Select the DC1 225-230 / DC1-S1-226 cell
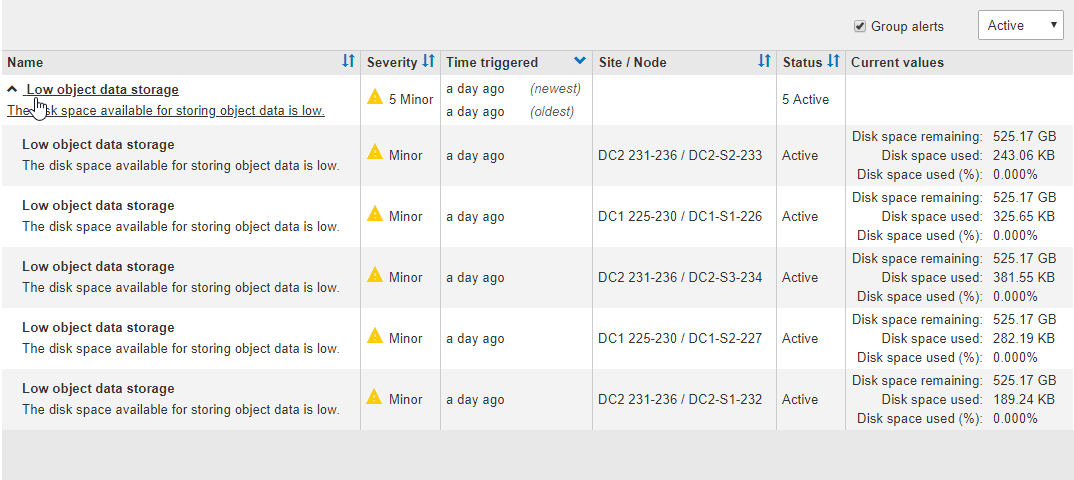 (680, 216)
